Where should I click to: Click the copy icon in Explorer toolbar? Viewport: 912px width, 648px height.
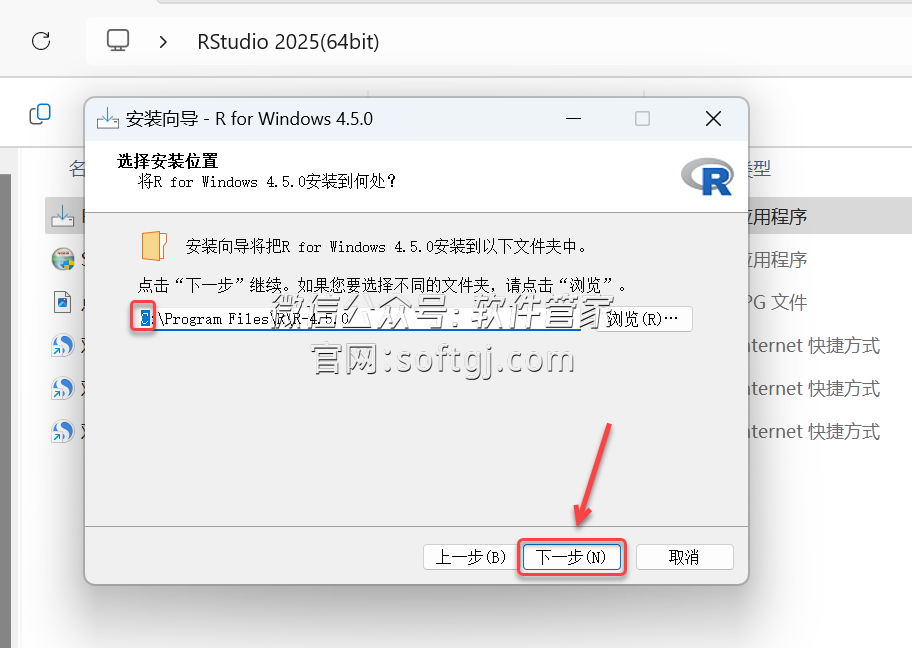click(40, 114)
